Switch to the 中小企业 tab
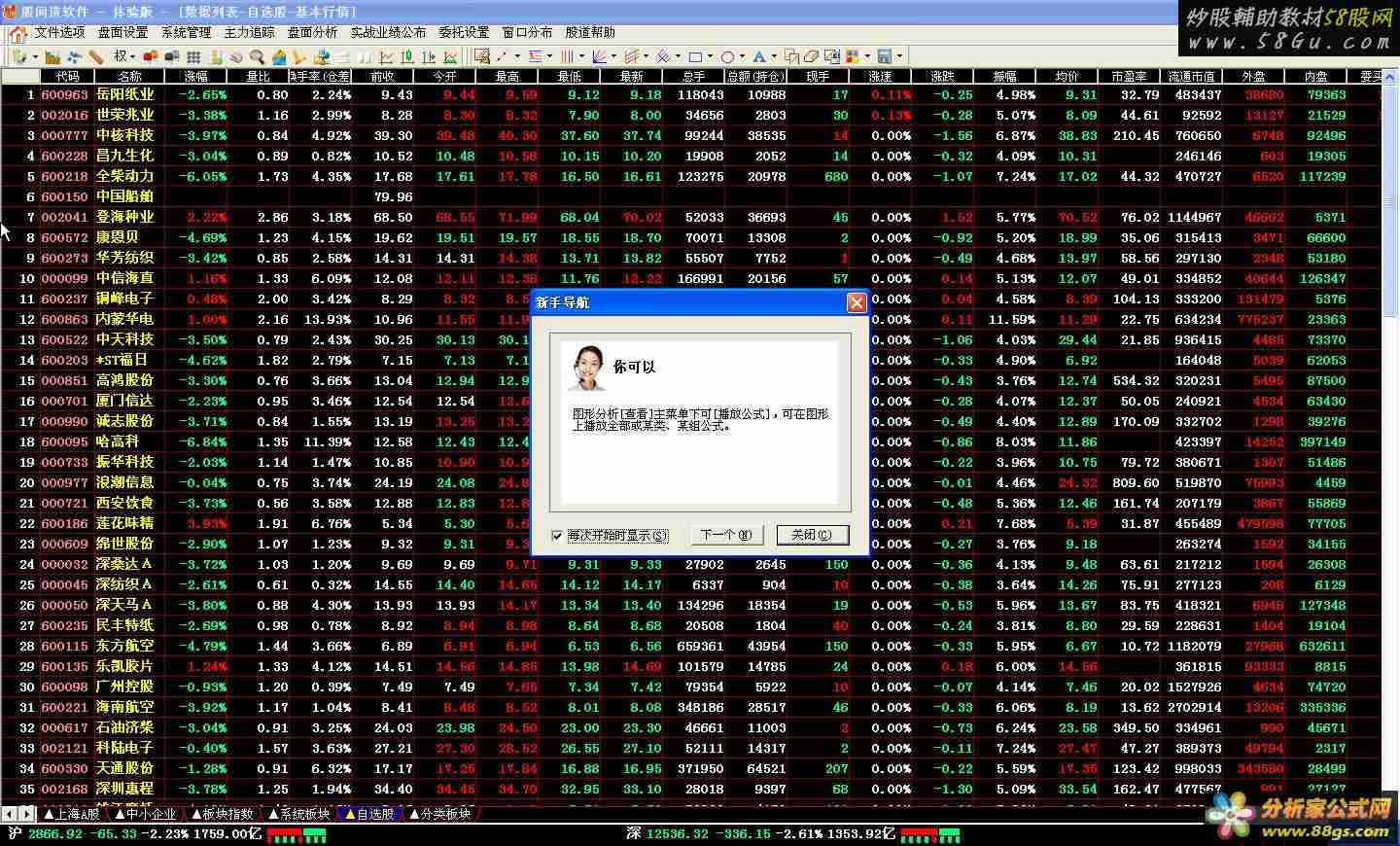This screenshot has height=846, width=1400. [146, 814]
